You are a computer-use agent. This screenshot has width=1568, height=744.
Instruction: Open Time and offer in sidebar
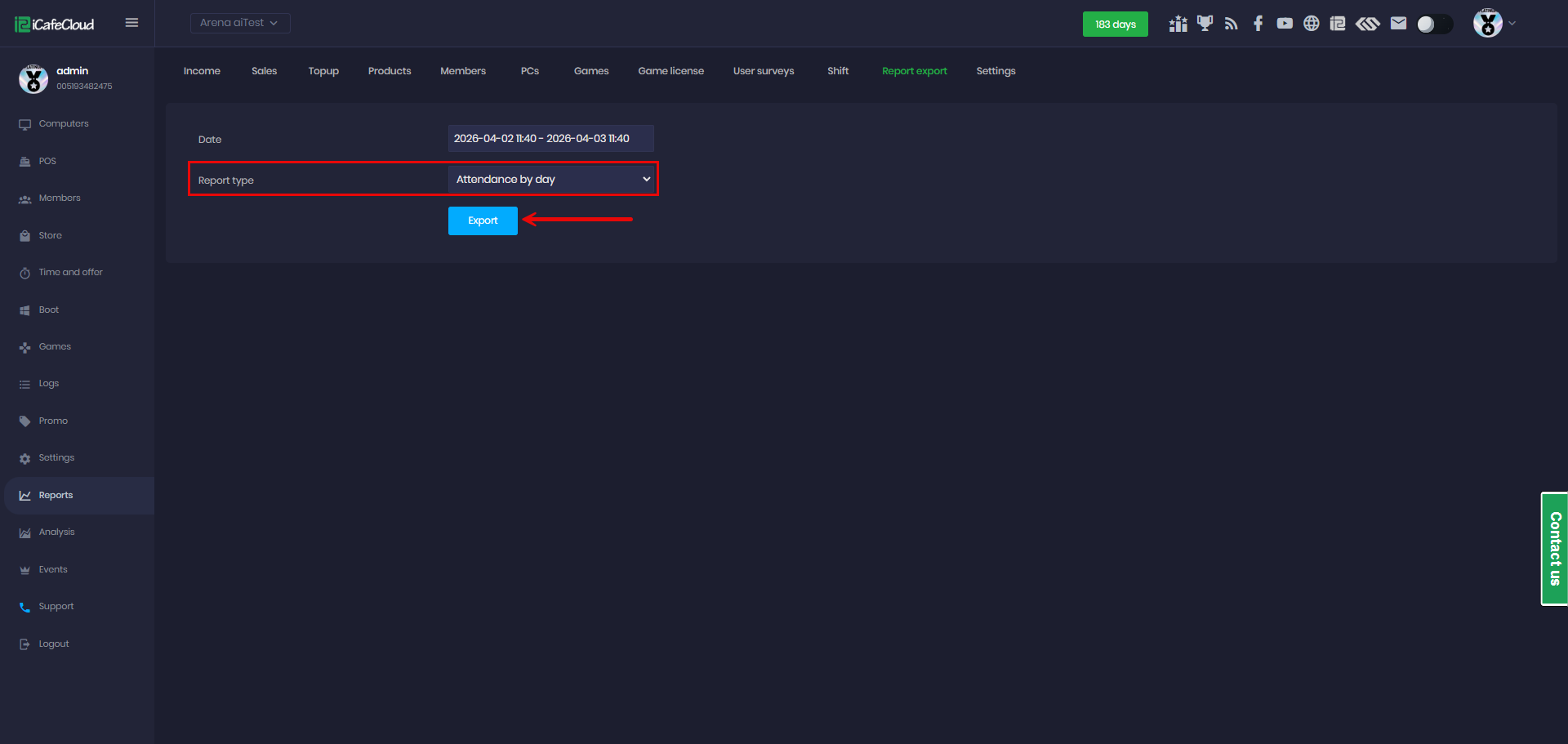70,273
